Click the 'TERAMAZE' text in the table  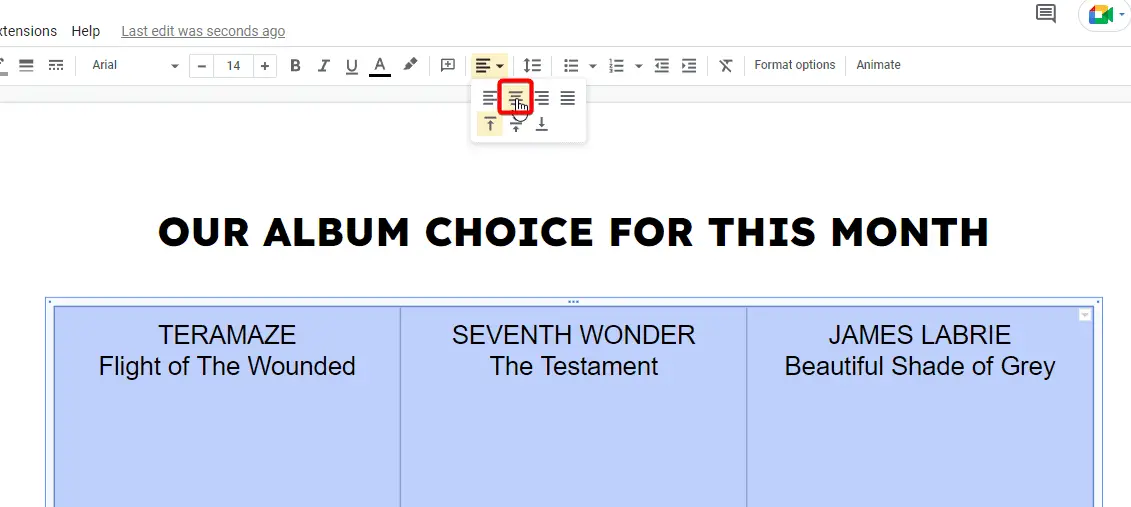pos(226,335)
